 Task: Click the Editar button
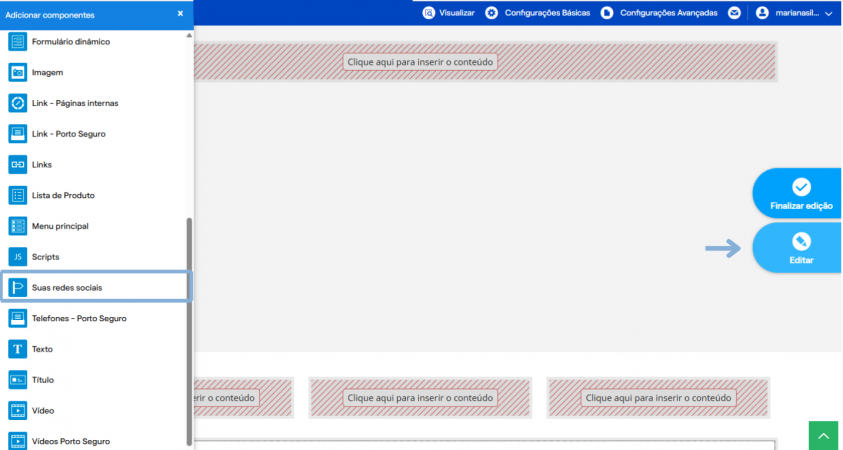(797, 248)
